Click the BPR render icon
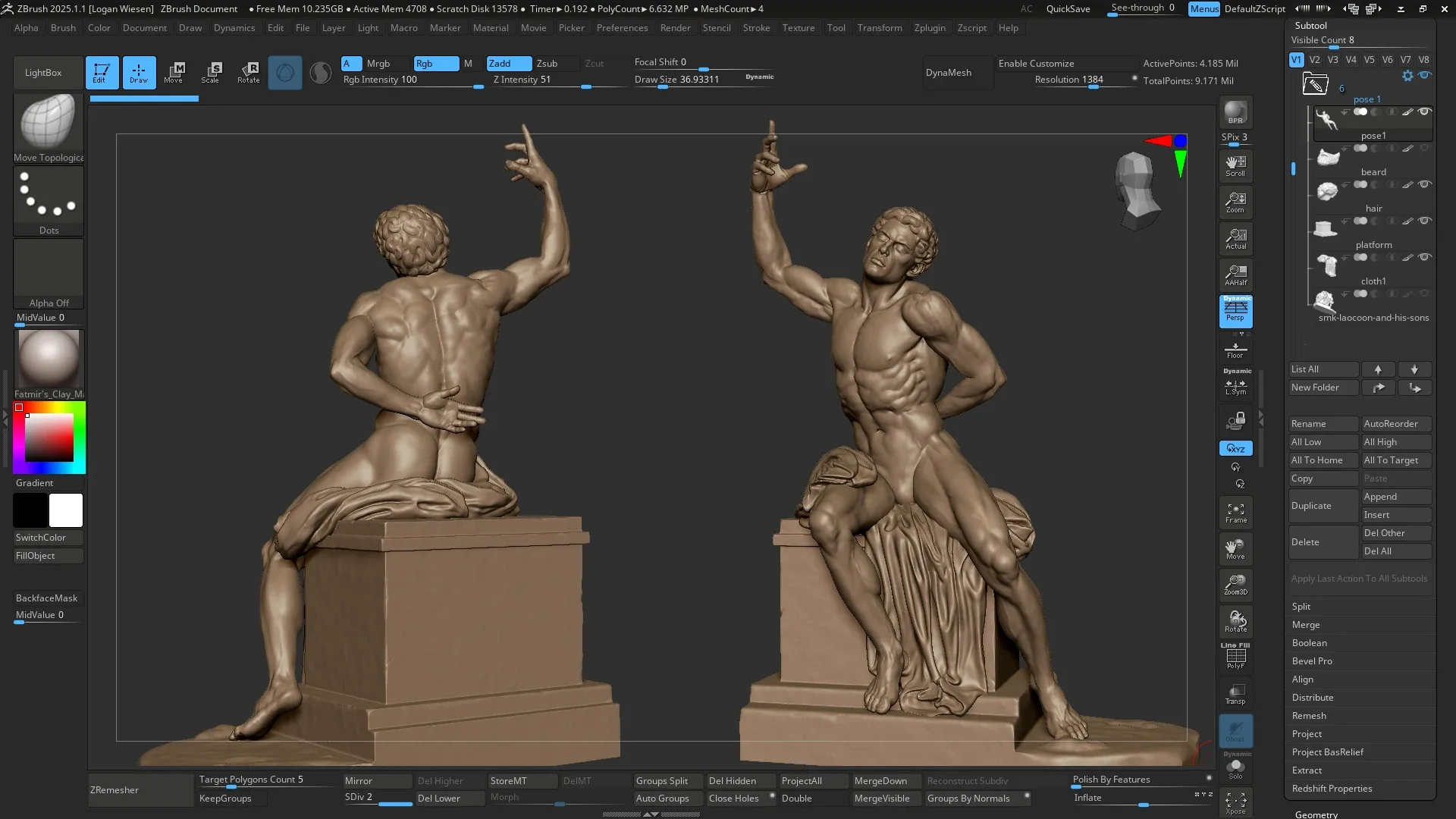The height and width of the screenshot is (819, 1456). (x=1235, y=113)
